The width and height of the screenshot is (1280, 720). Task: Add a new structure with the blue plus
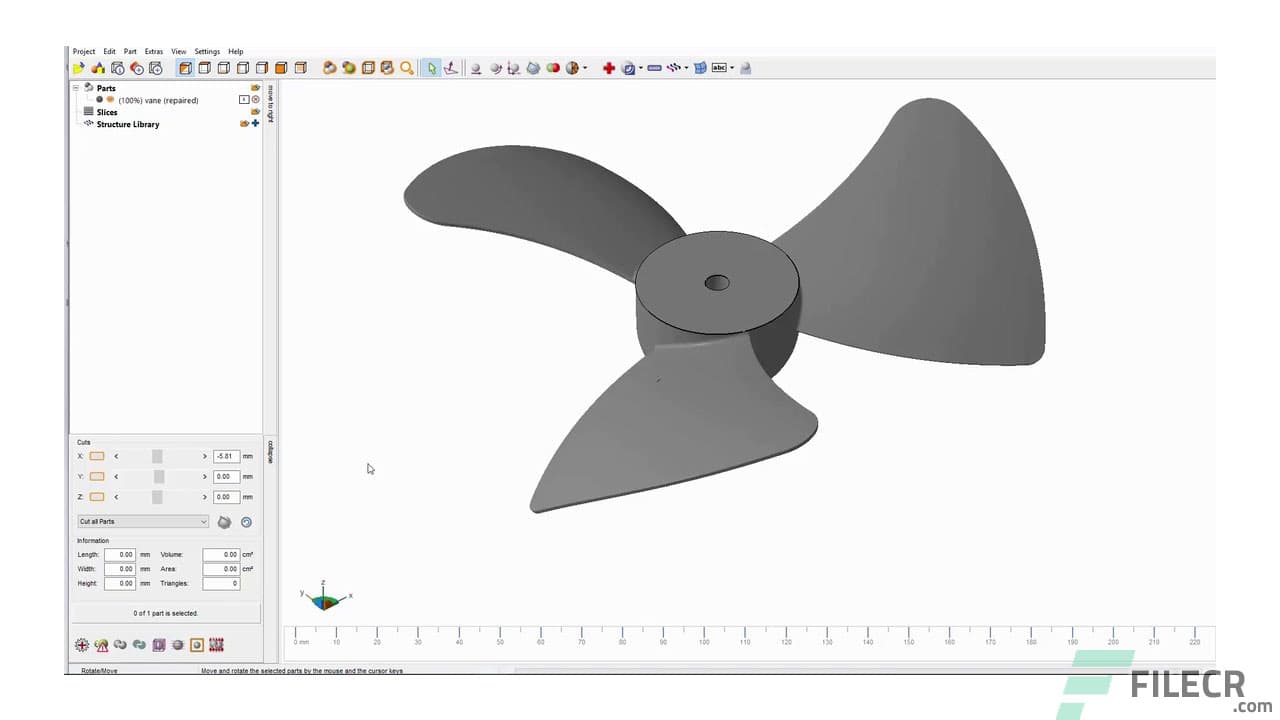click(255, 123)
